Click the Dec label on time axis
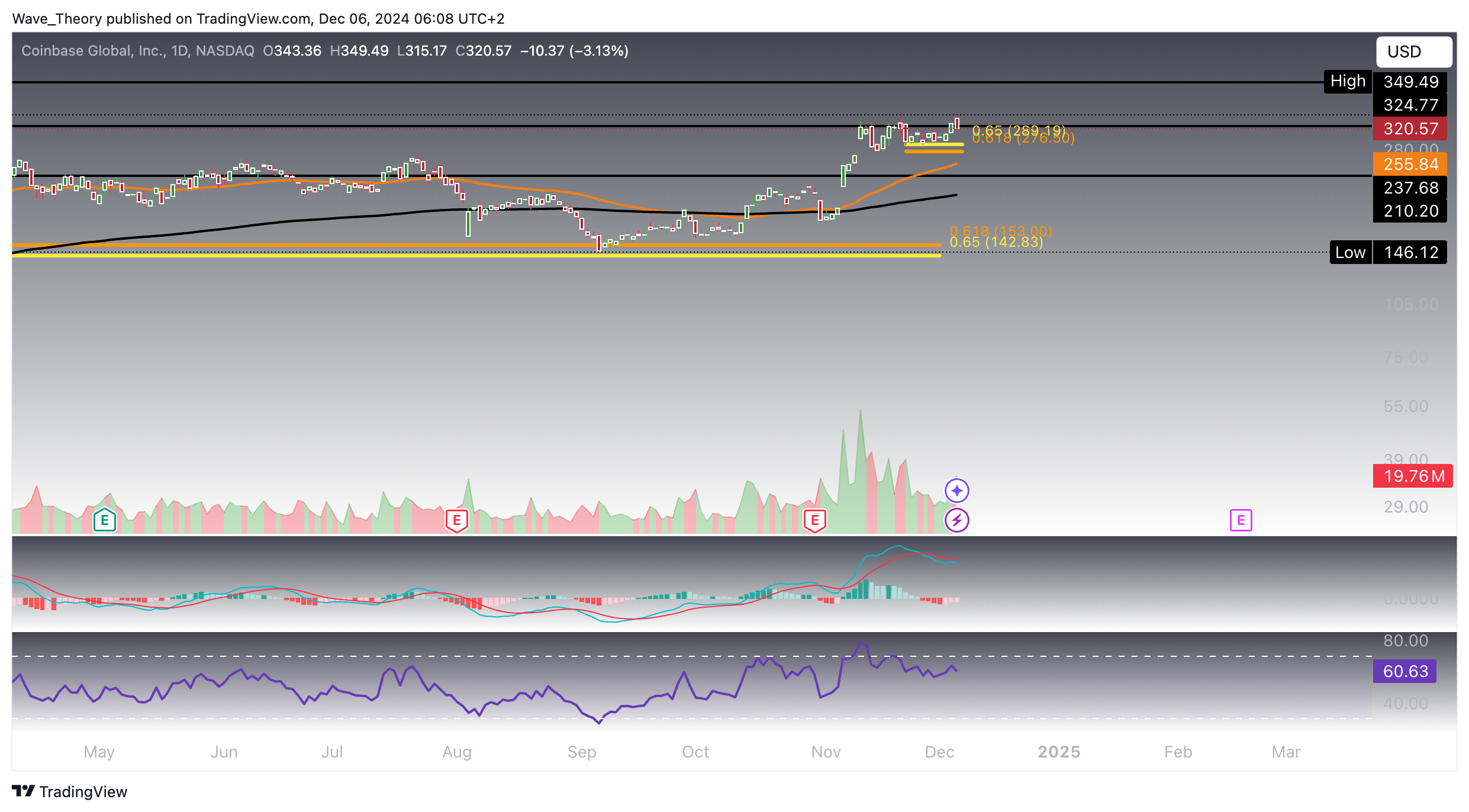The height and width of the screenshot is (812, 1469). [x=940, y=752]
